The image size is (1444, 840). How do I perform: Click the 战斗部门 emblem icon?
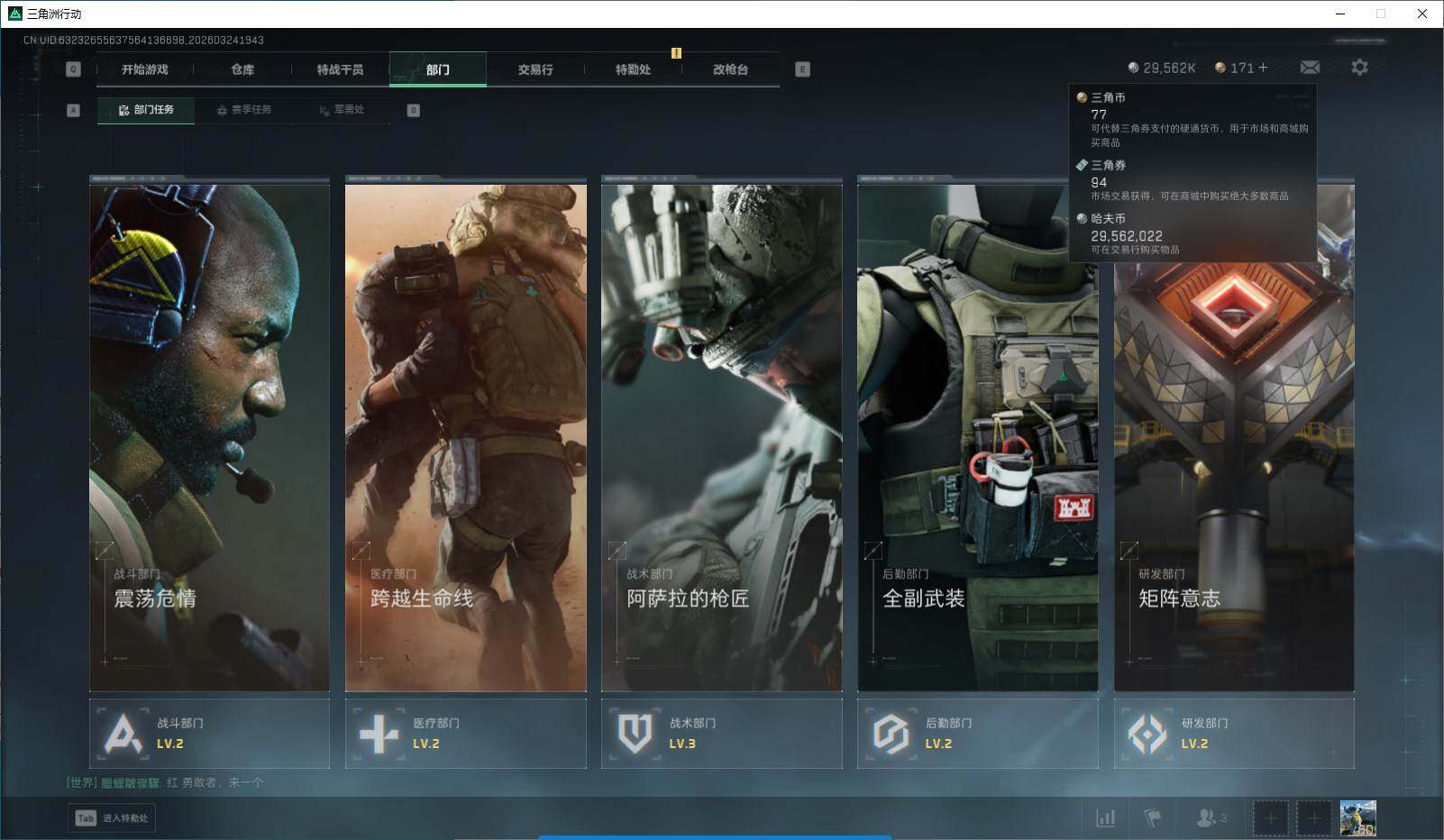coord(123,733)
